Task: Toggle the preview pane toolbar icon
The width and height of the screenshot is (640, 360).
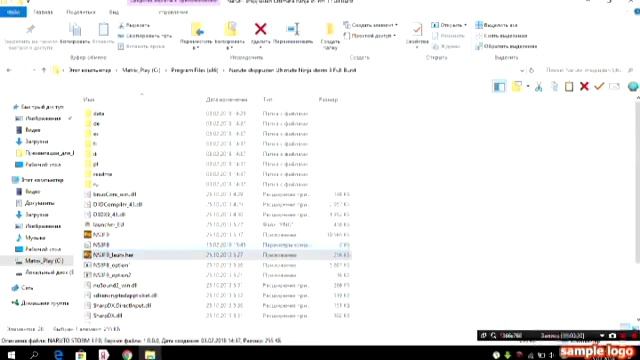Action: [x=499, y=87]
